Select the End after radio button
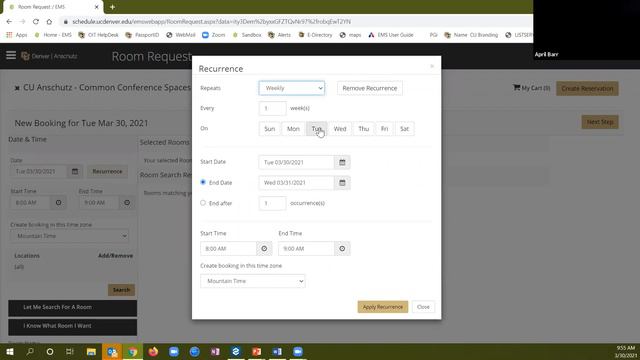The height and width of the screenshot is (360, 640). (x=203, y=202)
